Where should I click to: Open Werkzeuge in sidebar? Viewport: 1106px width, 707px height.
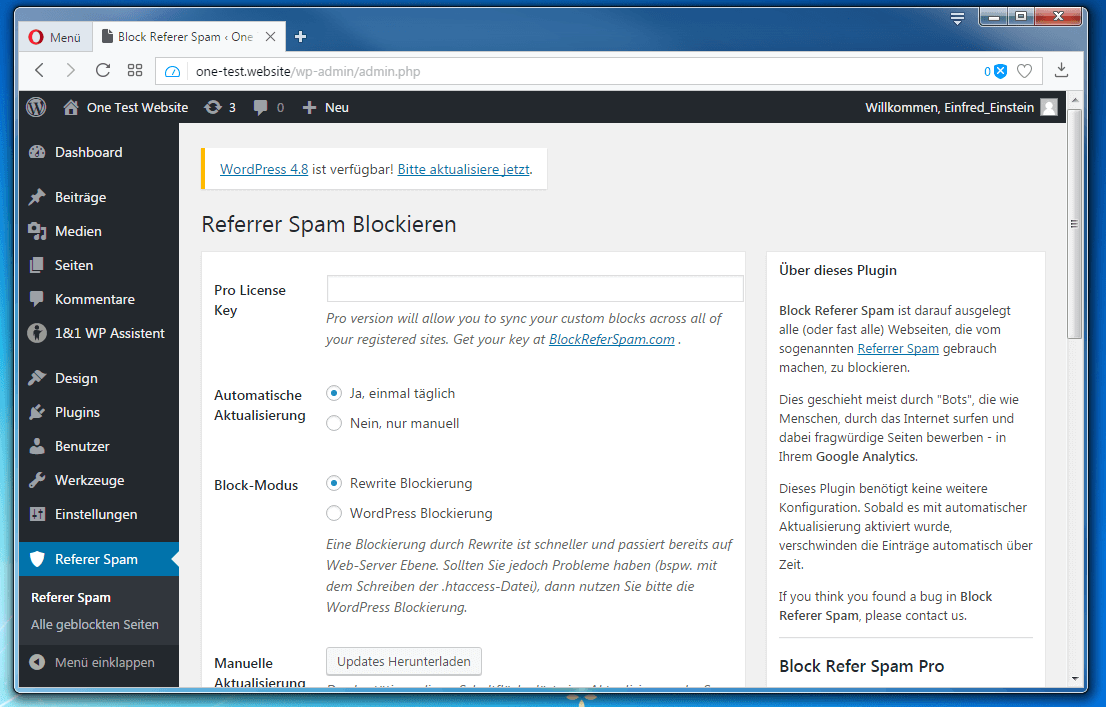99,480
